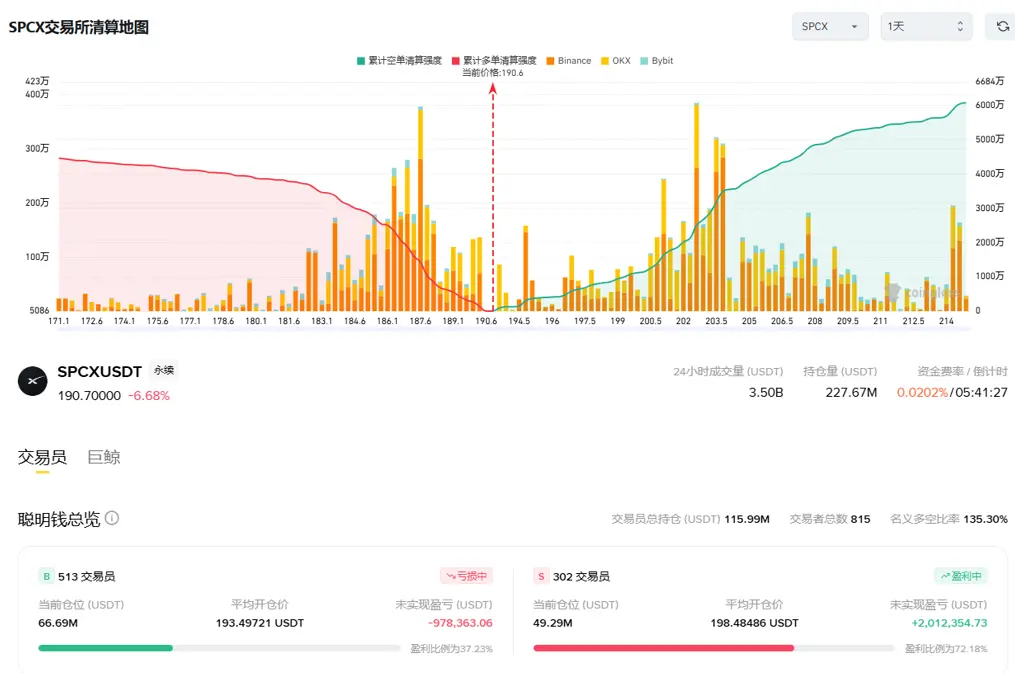Click the 盈利中 status tag
Viewport: 1015px width, 673px height.
(x=961, y=576)
